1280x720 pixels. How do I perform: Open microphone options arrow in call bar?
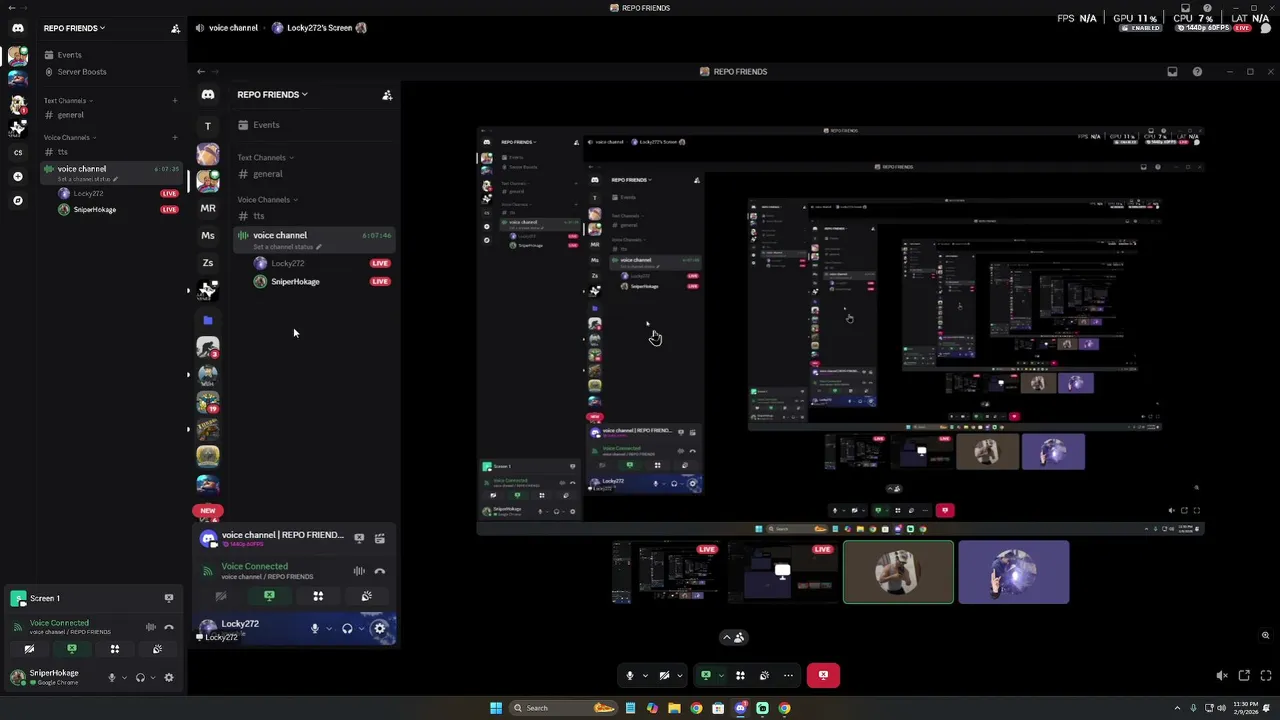point(645,675)
